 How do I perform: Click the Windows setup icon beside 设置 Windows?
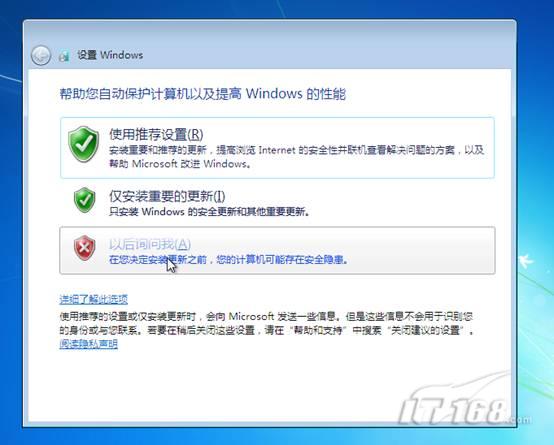[64, 55]
